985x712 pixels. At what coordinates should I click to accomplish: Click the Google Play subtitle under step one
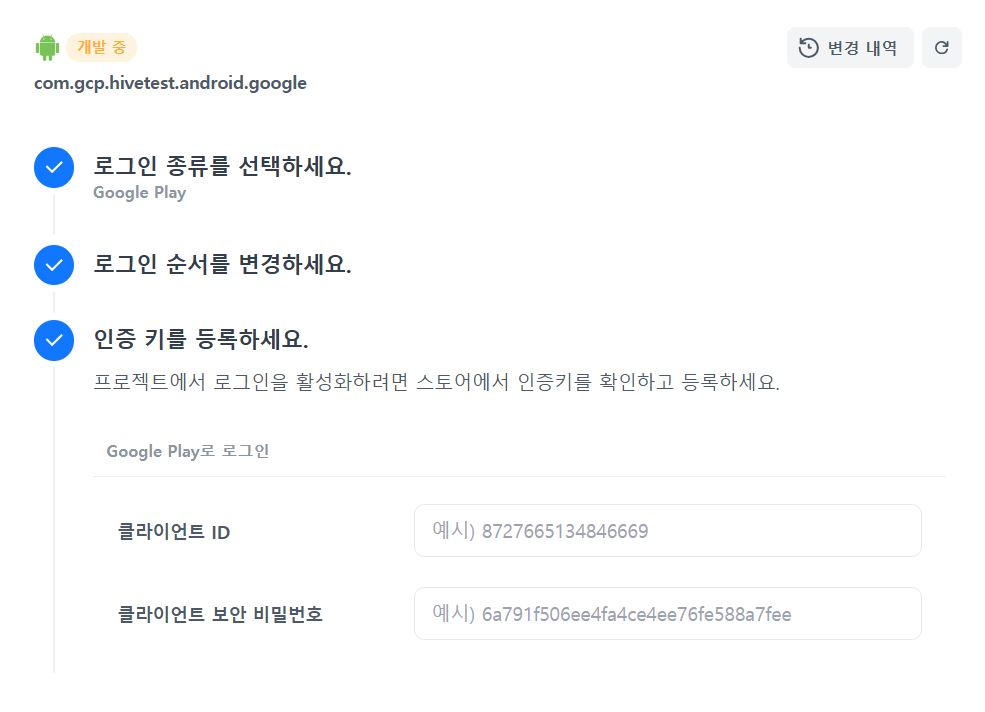[x=139, y=193]
